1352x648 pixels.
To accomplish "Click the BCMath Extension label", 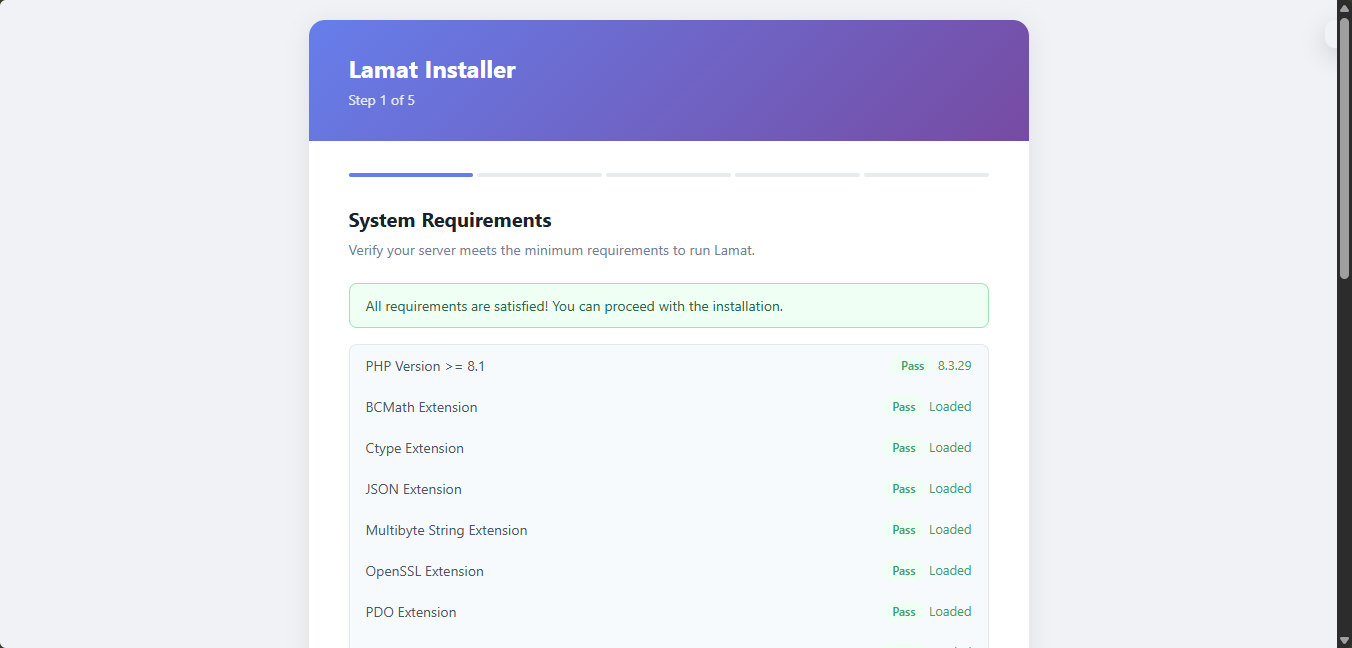I will pyautogui.click(x=421, y=407).
